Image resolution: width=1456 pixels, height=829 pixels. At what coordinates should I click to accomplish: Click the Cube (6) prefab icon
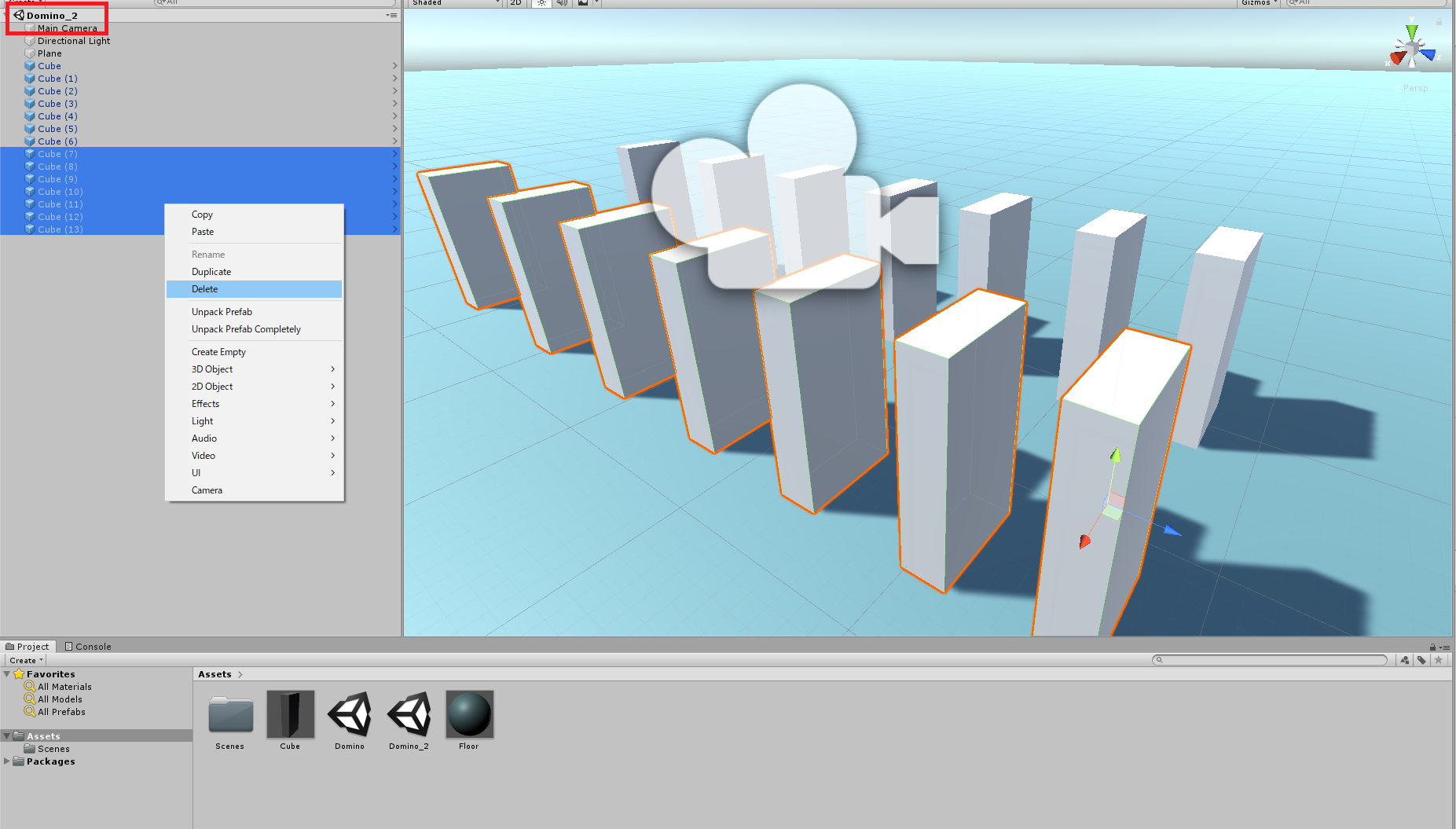point(30,141)
